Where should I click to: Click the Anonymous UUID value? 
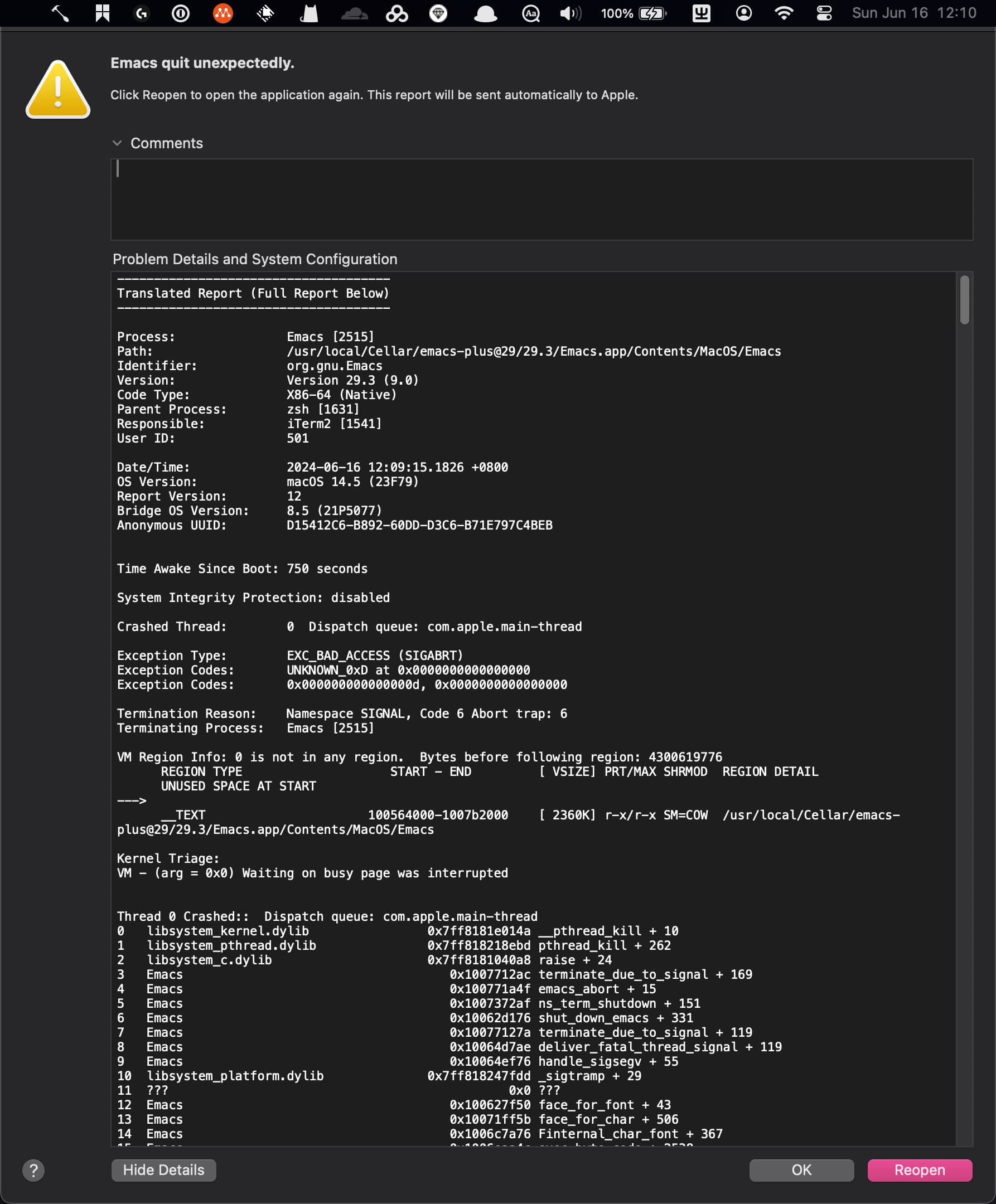(x=420, y=525)
